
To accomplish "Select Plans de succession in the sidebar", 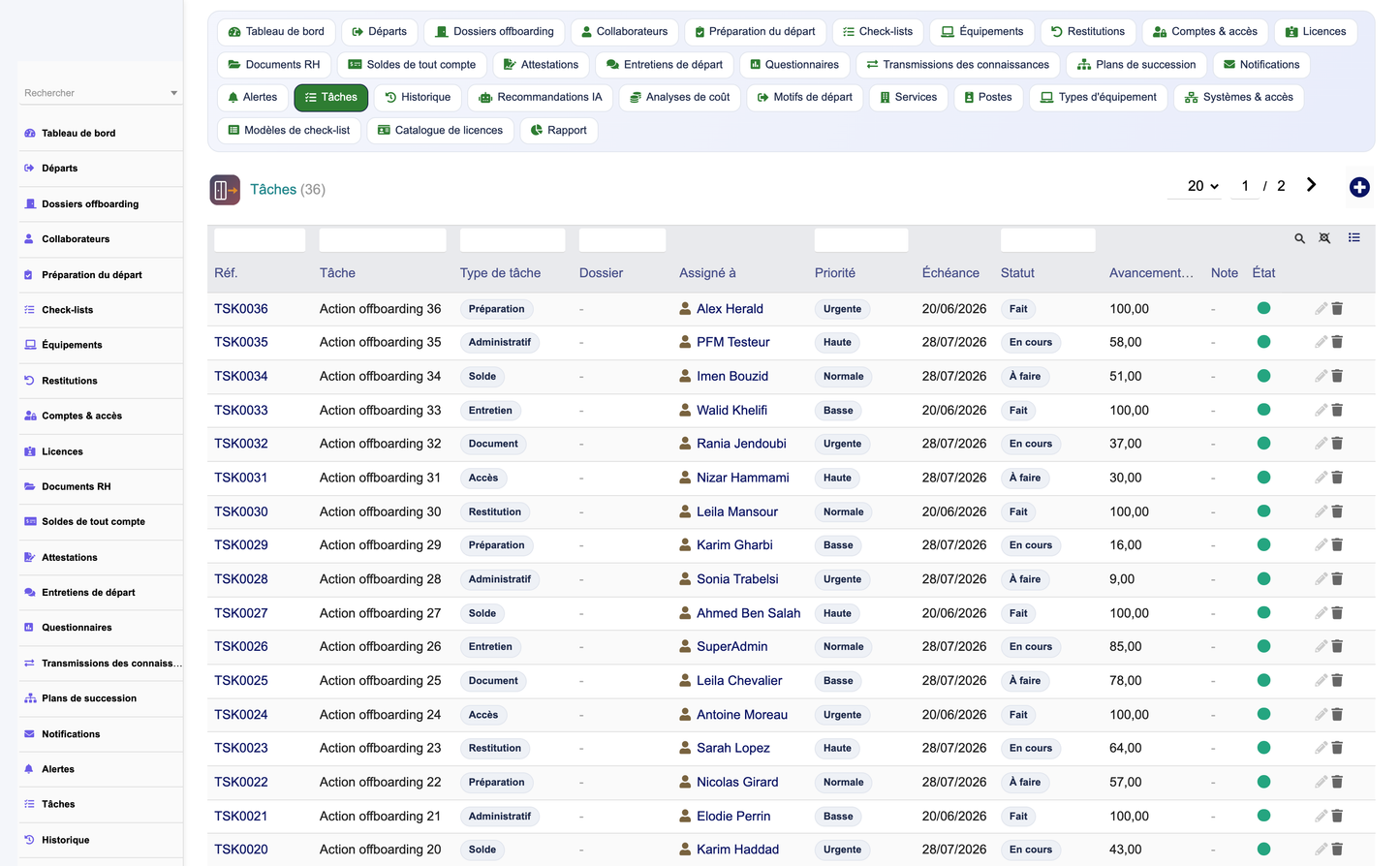I will (101, 698).
